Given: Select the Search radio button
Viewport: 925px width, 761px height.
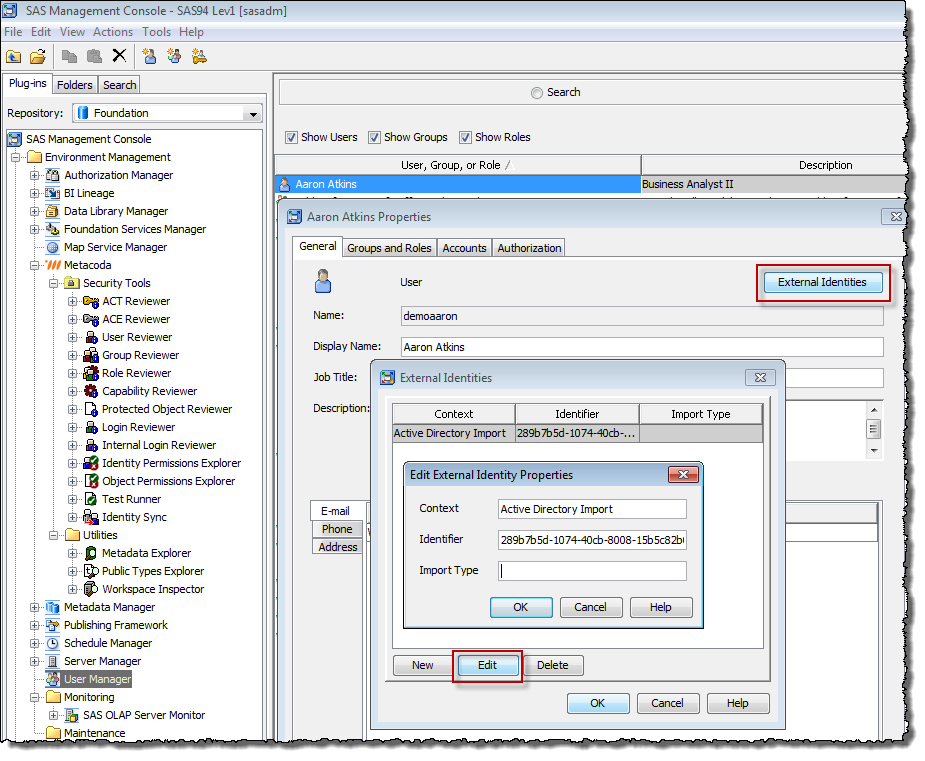Looking at the screenshot, I should 537,93.
